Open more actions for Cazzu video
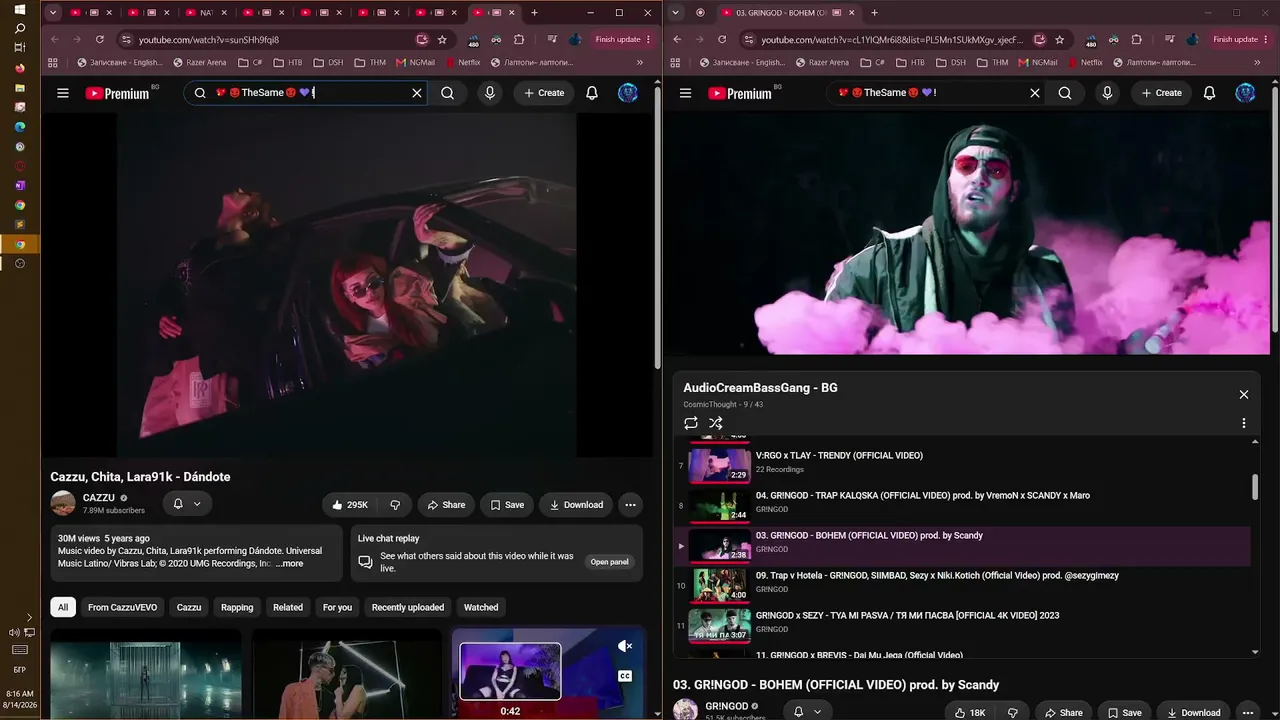Viewport: 1280px width, 720px height. click(630, 505)
